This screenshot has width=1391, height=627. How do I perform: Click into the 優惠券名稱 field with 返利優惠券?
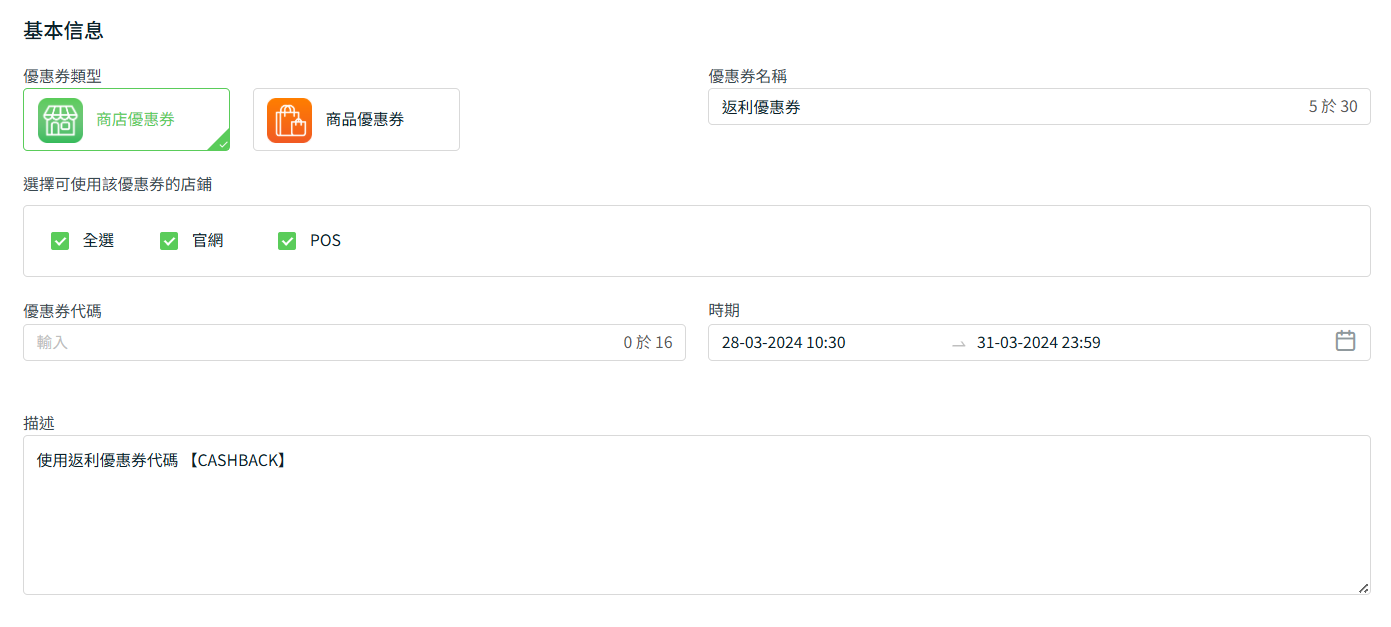[x=1000, y=107]
